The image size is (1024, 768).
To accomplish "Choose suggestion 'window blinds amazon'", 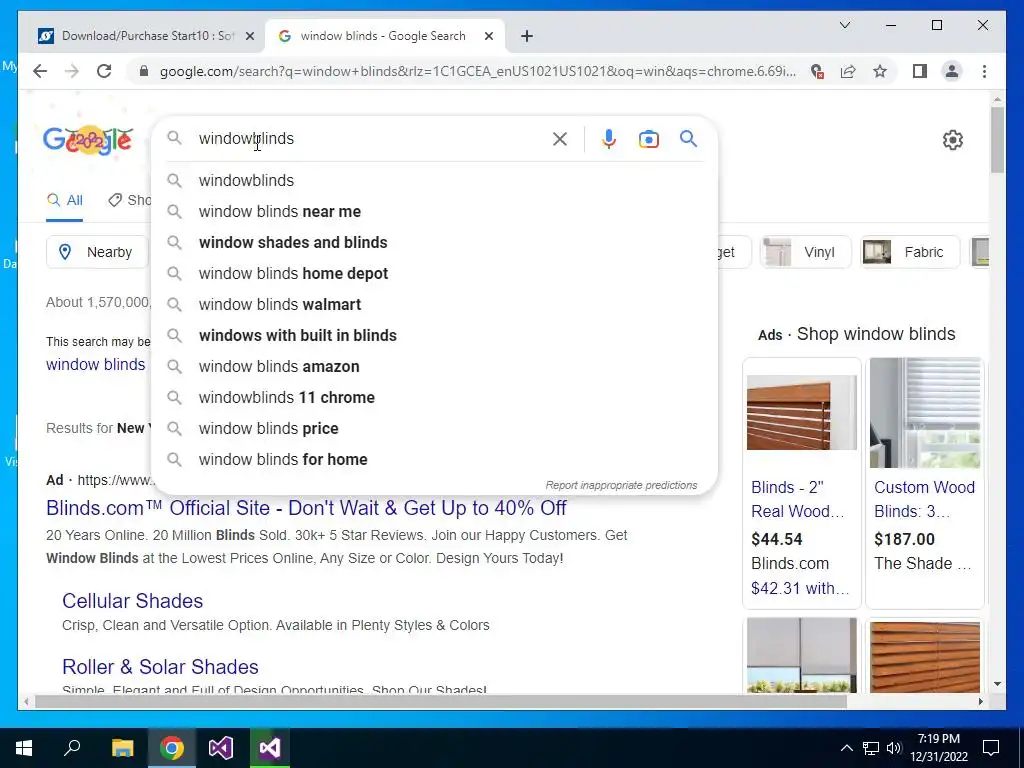I will click(x=434, y=366).
